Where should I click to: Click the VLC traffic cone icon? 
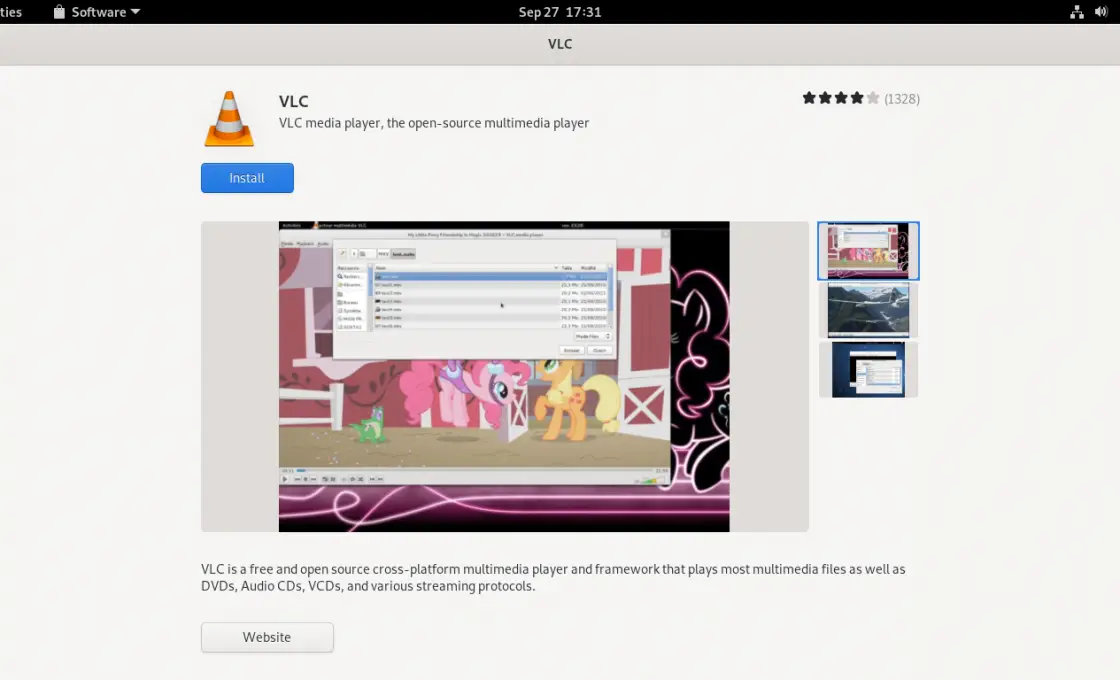[x=229, y=119]
